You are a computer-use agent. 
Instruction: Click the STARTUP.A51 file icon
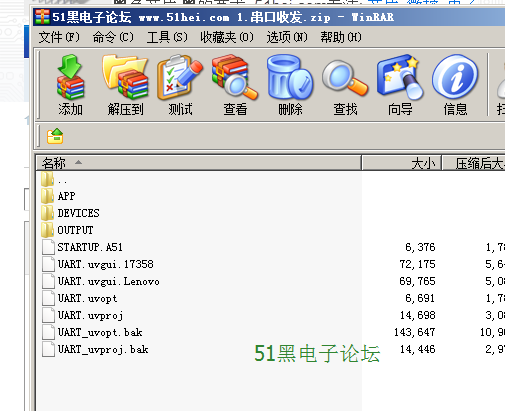coord(48,247)
